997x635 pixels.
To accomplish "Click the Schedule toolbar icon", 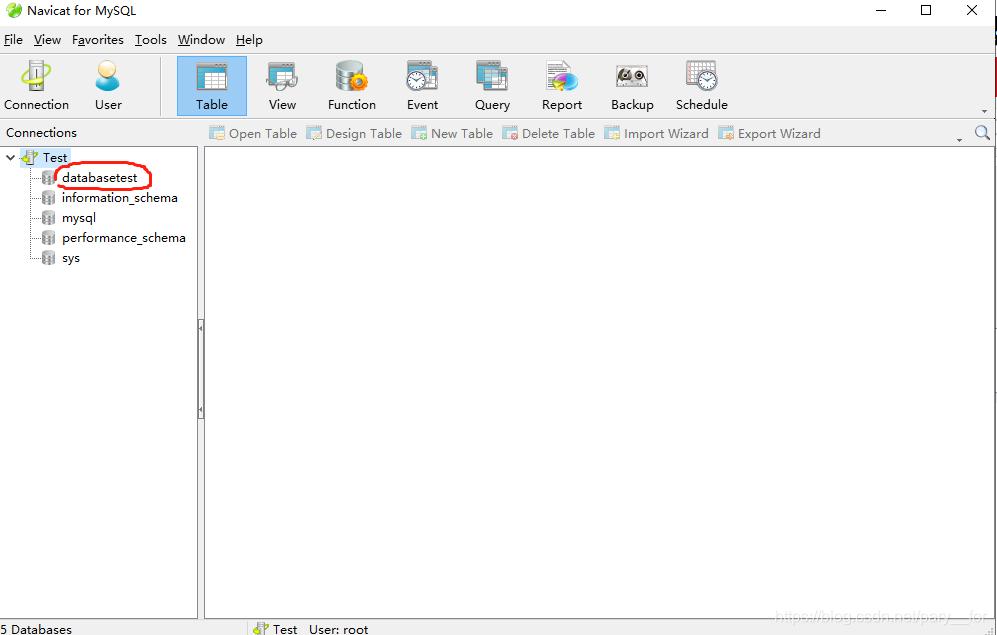I will pyautogui.click(x=702, y=85).
